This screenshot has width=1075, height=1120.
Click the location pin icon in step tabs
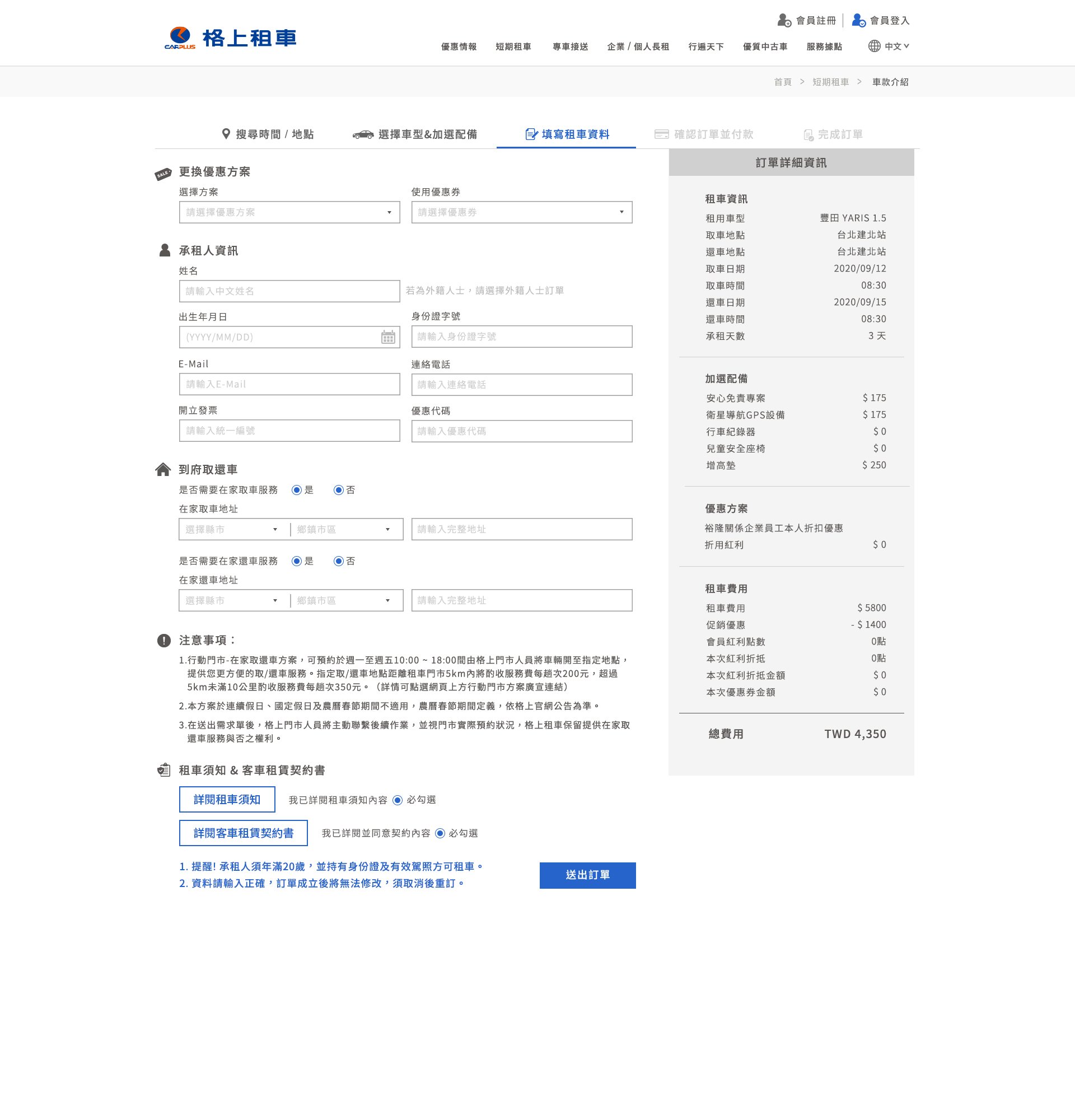[x=226, y=134]
